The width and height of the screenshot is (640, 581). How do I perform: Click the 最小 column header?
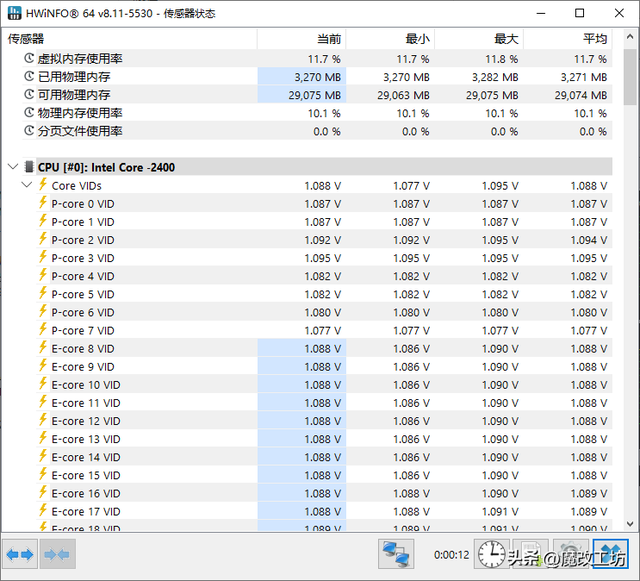[x=391, y=39]
